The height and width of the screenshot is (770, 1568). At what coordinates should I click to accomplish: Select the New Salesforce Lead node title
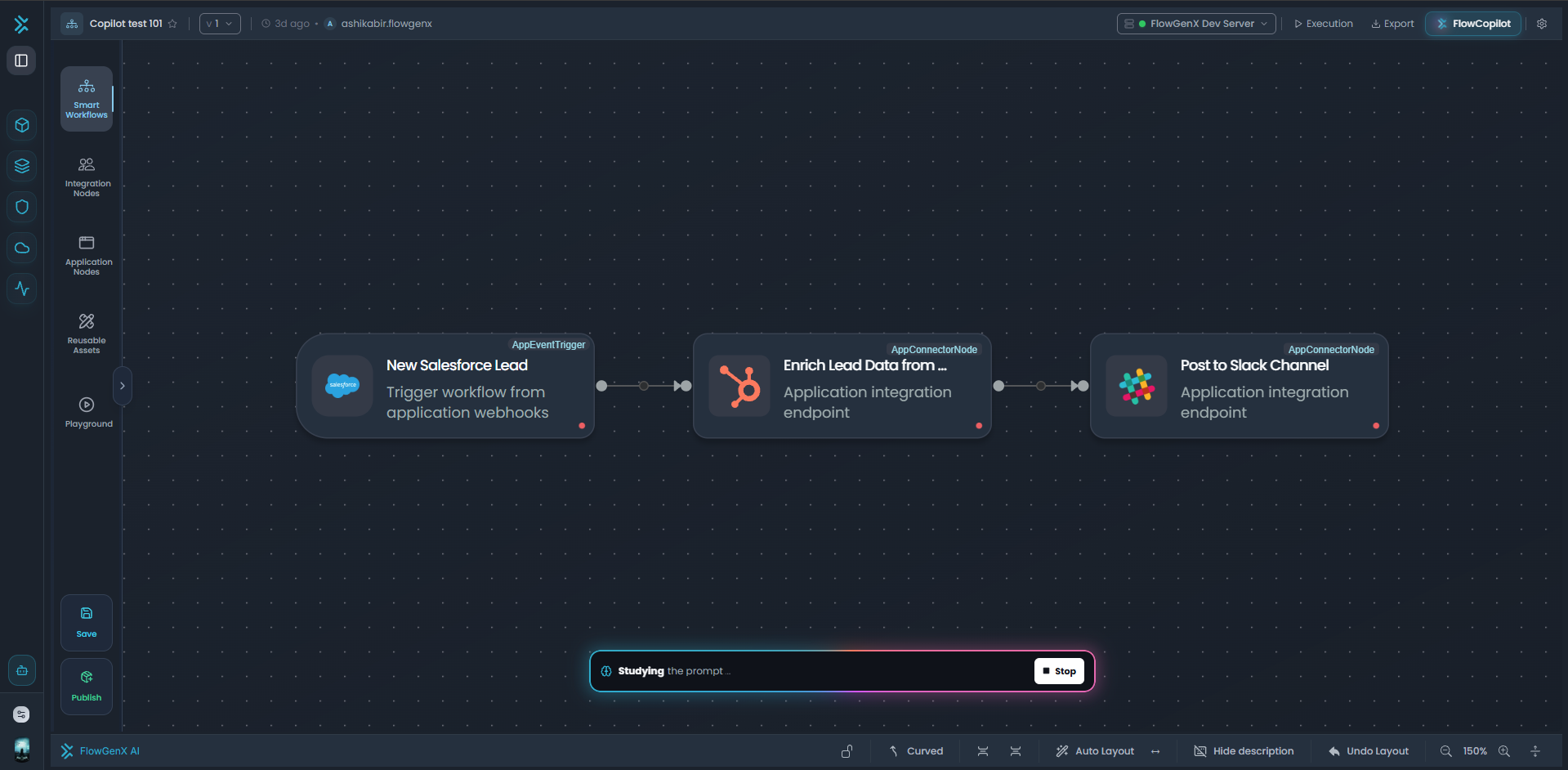tap(457, 365)
